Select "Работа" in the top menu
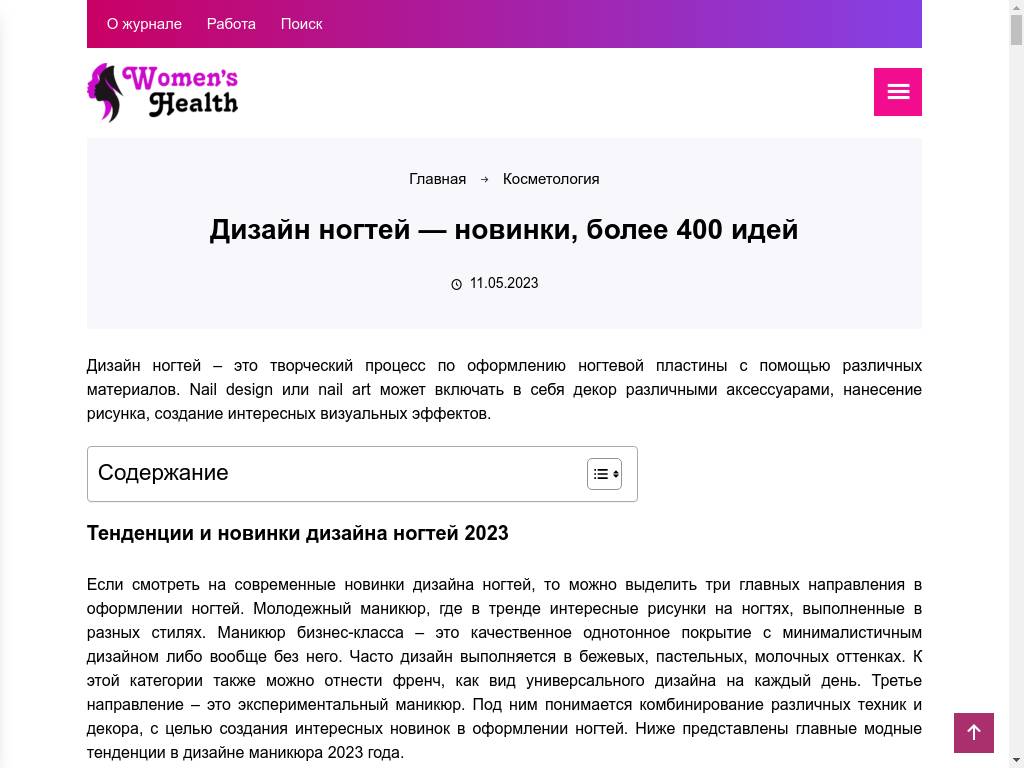Screen dimensions: 1024x768 click(230, 23)
